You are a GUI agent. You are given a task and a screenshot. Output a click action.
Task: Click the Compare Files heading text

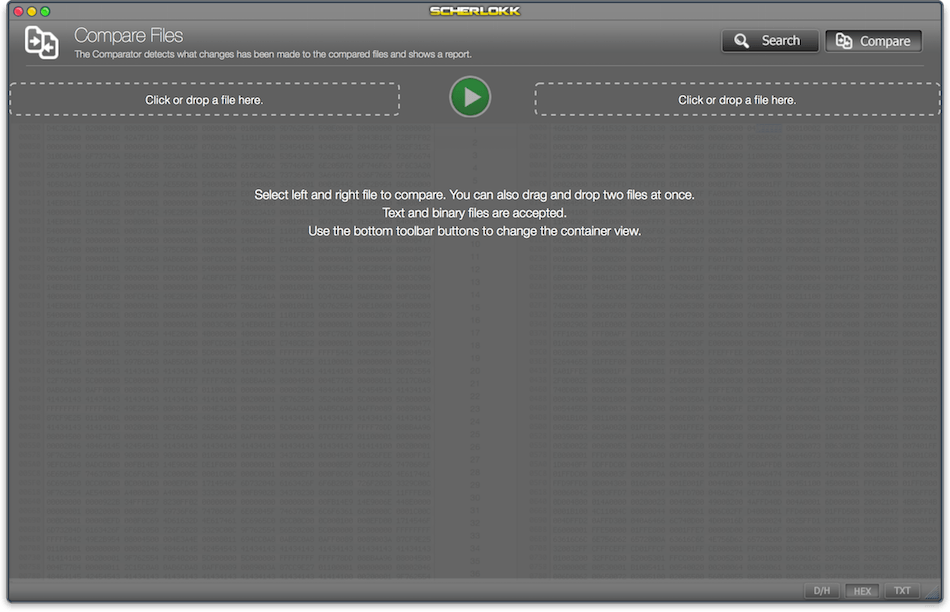coord(128,36)
